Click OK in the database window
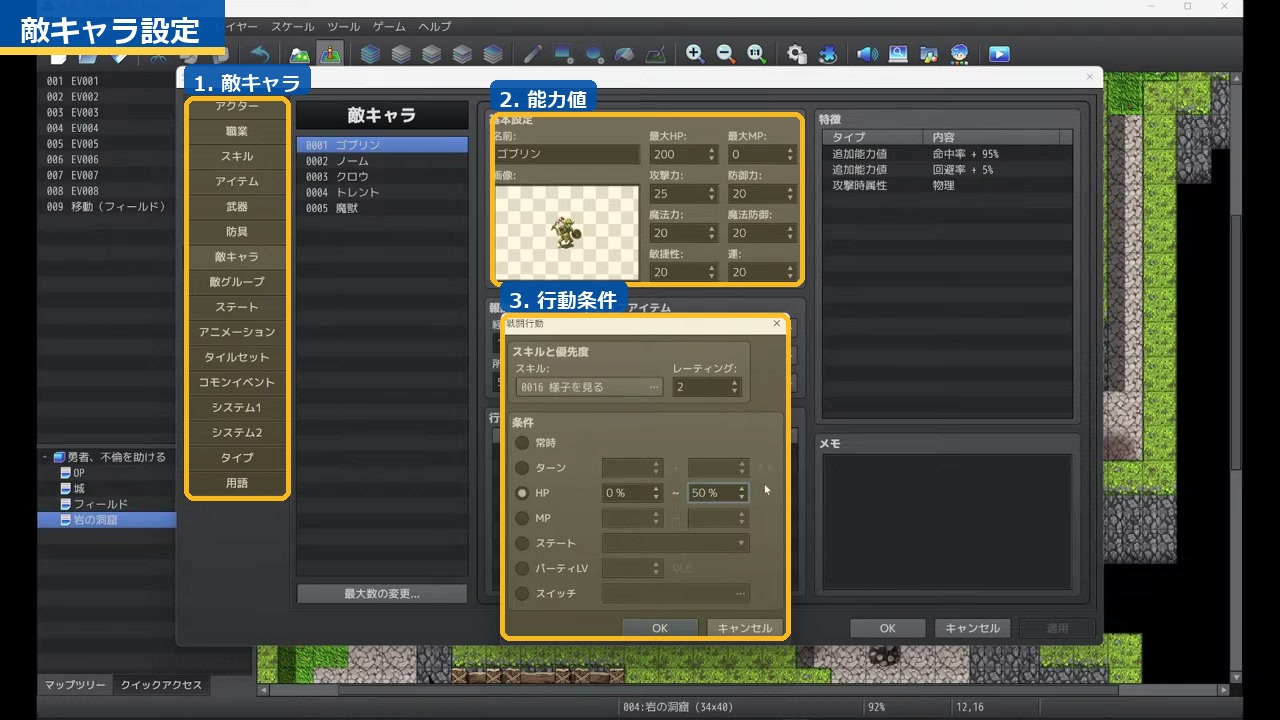The width and height of the screenshot is (1280, 720). point(888,628)
